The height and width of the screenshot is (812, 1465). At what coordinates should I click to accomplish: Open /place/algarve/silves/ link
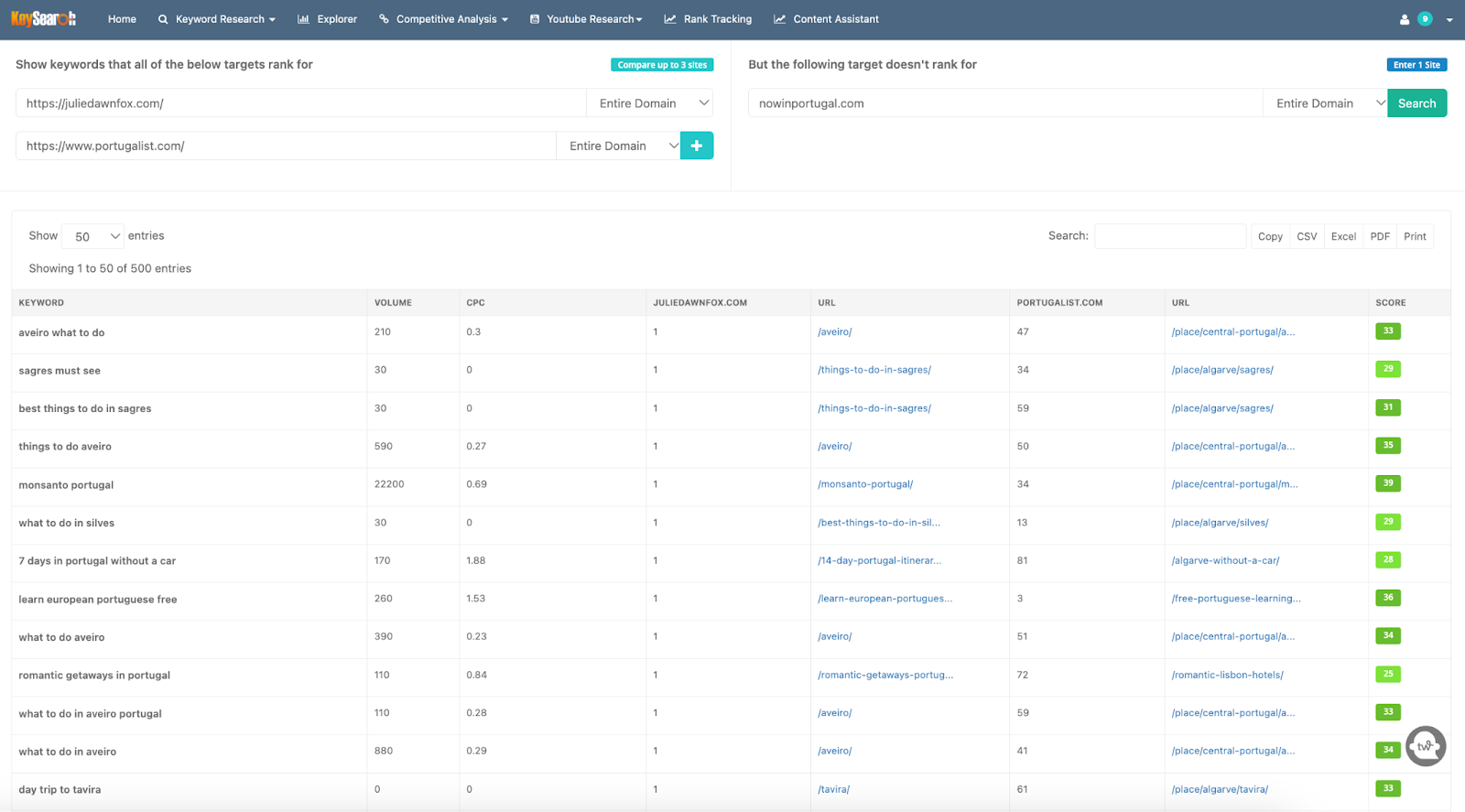(1220, 523)
